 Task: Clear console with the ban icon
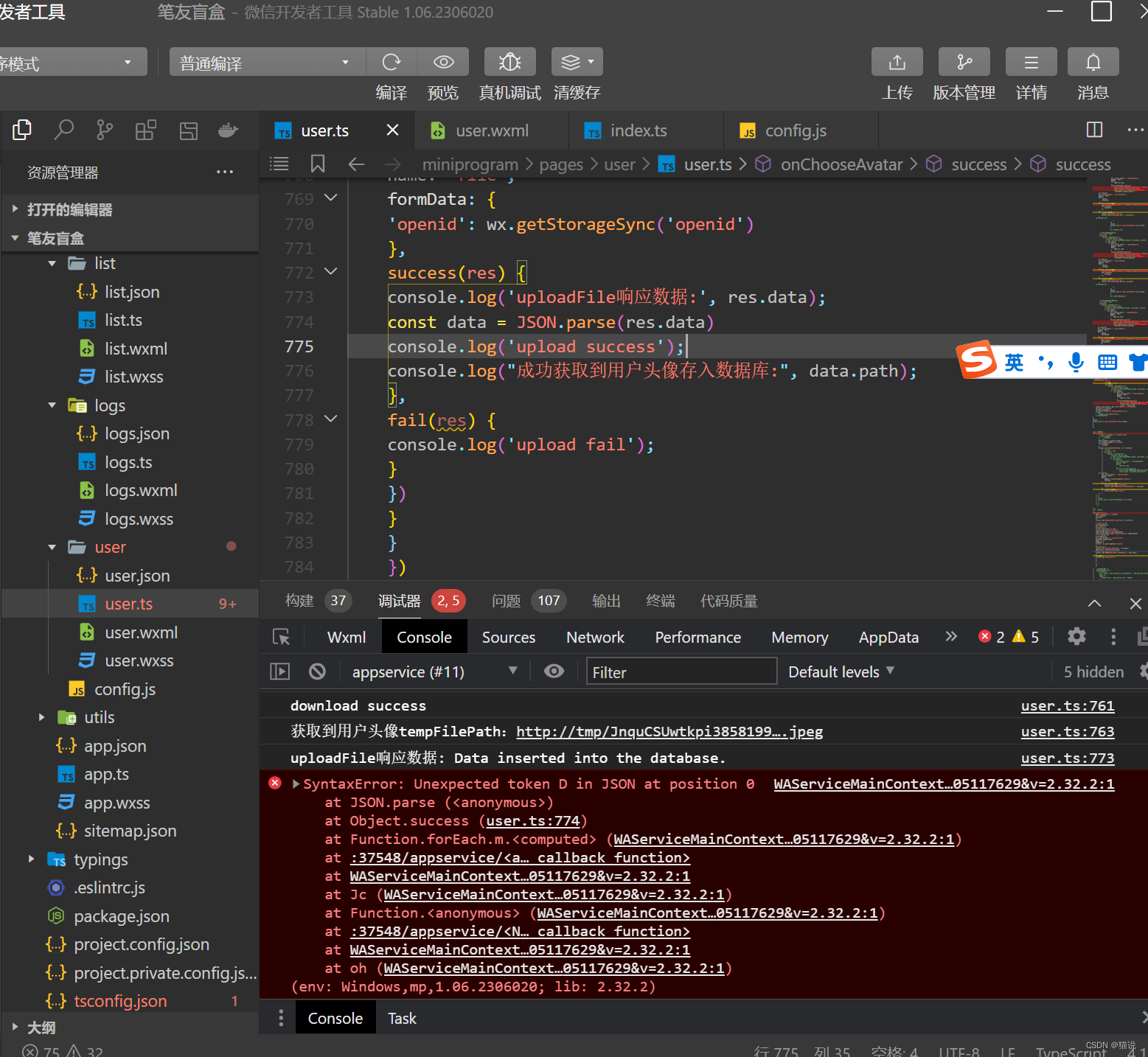tap(317, 671)
